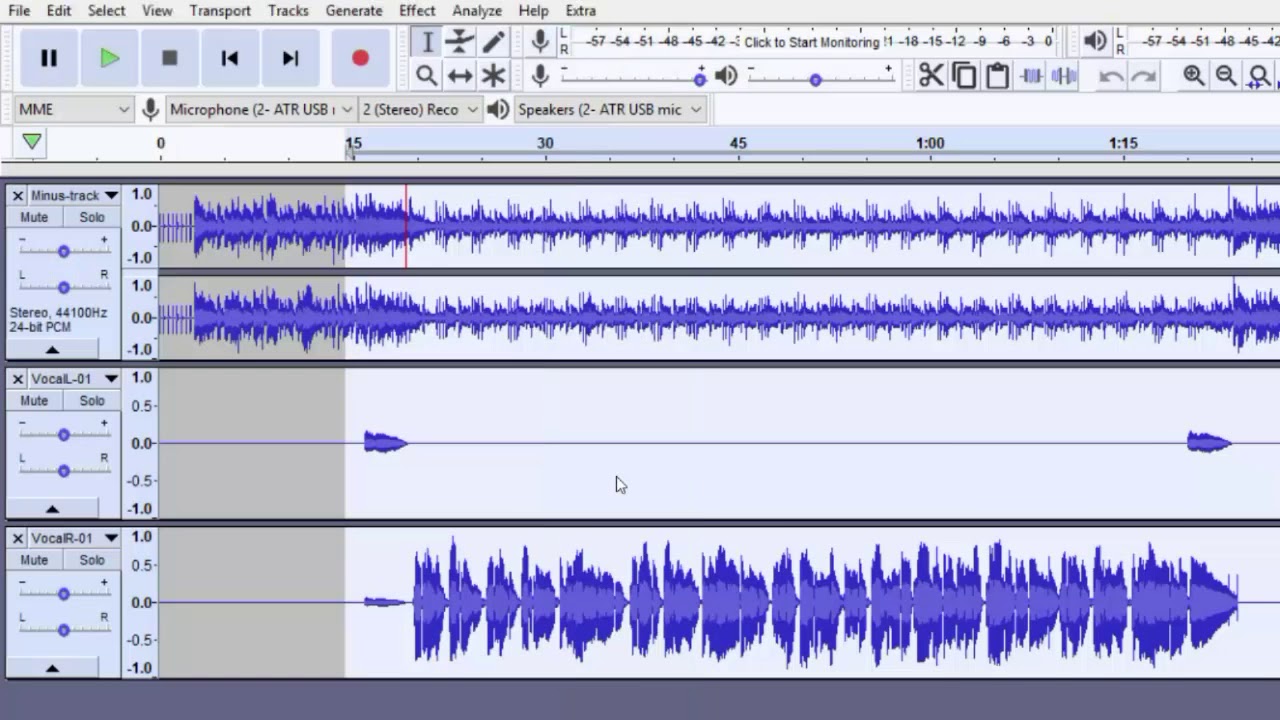1280x720 pixels.
Task: Open the Speakers playback device dropdown
Action: (x=609, y=109)
